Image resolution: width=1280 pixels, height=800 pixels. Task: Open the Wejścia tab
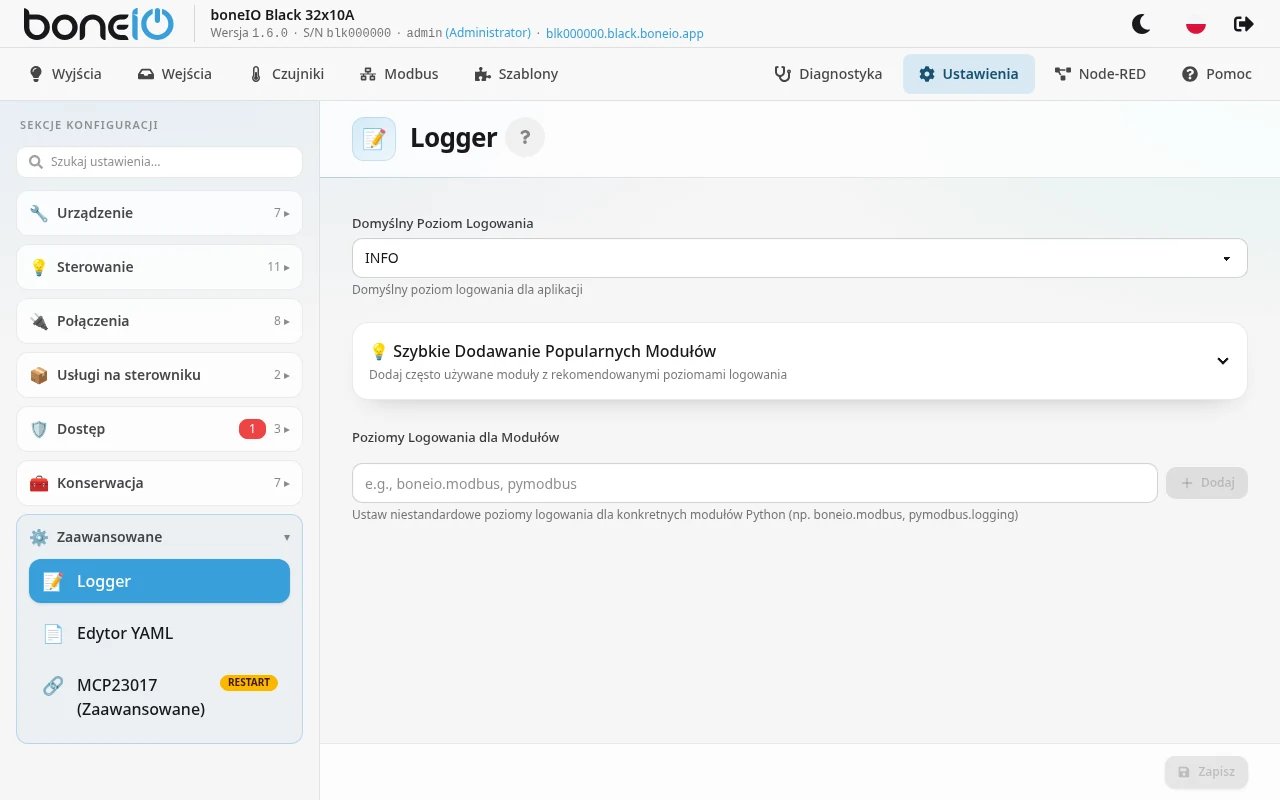coord(175,74)
